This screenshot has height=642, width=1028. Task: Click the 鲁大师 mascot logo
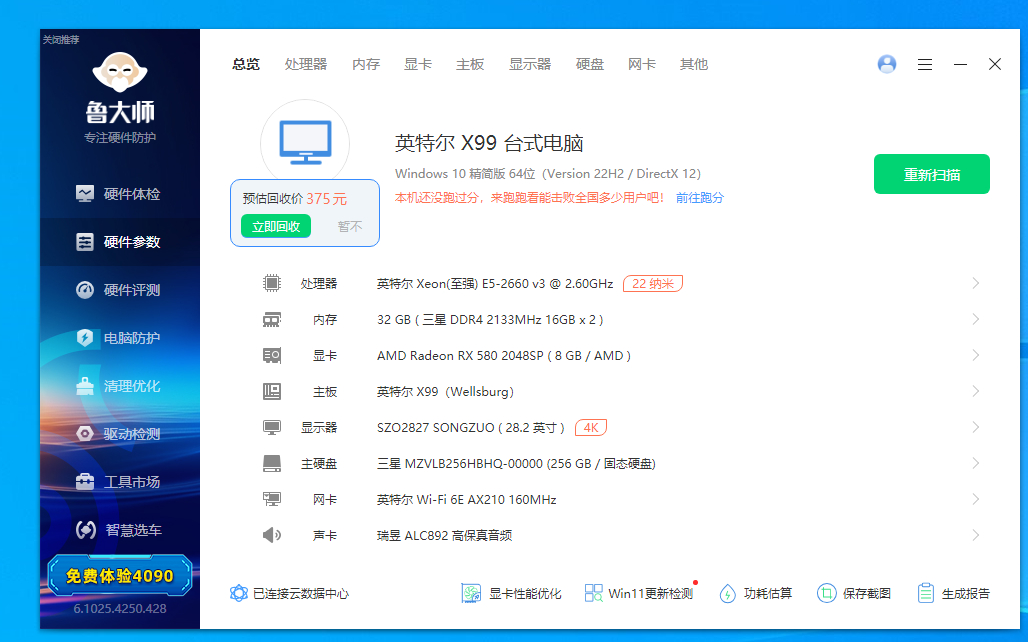click(119, 72)
